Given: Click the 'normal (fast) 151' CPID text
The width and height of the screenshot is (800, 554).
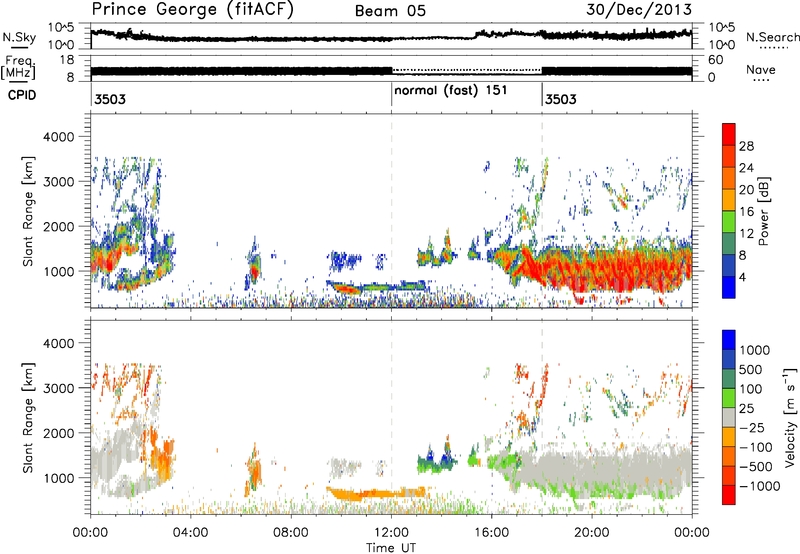Looking at the screenshot, I should coord(451,91).
